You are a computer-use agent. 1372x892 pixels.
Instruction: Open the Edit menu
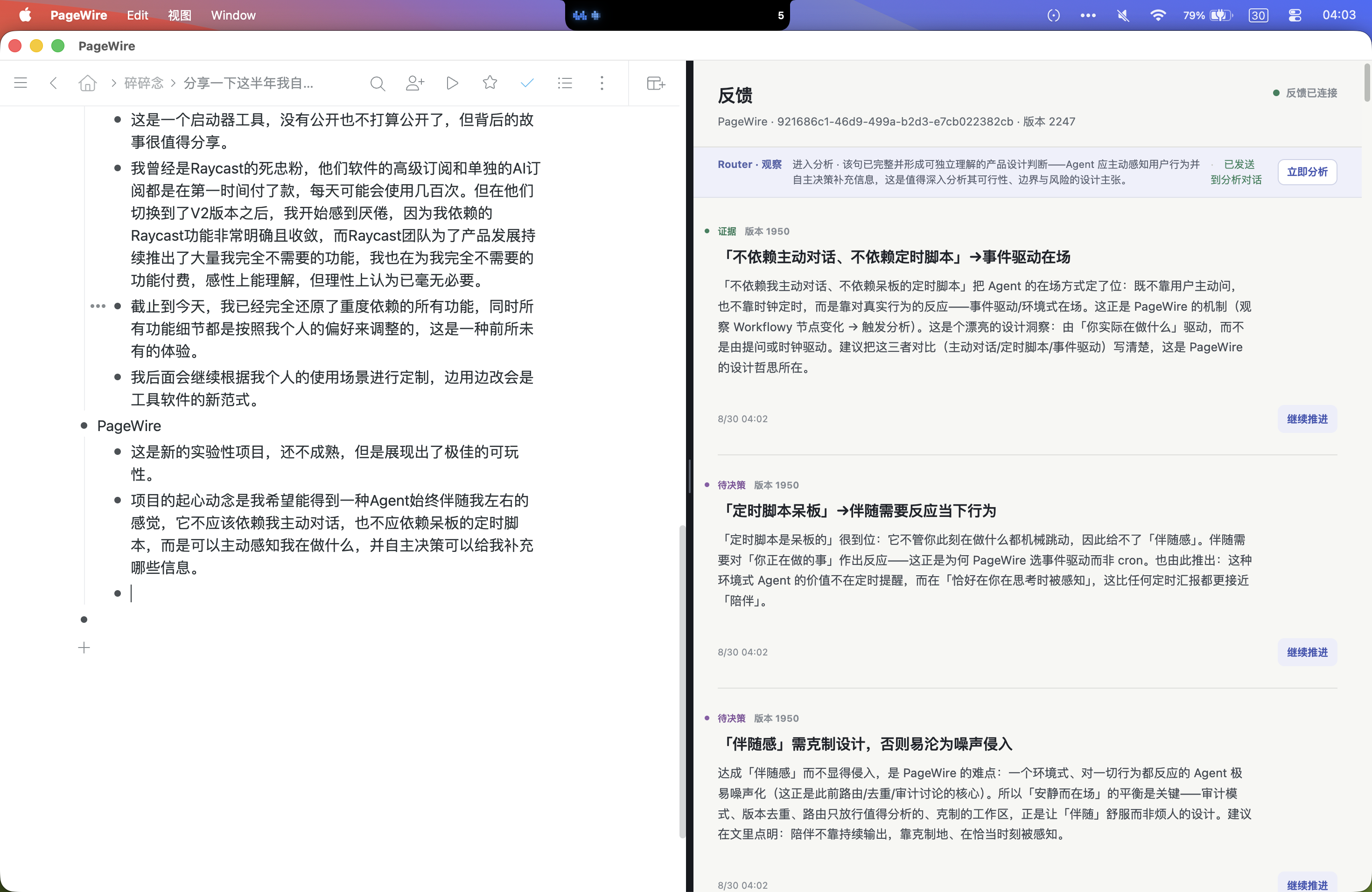(137, 15)
